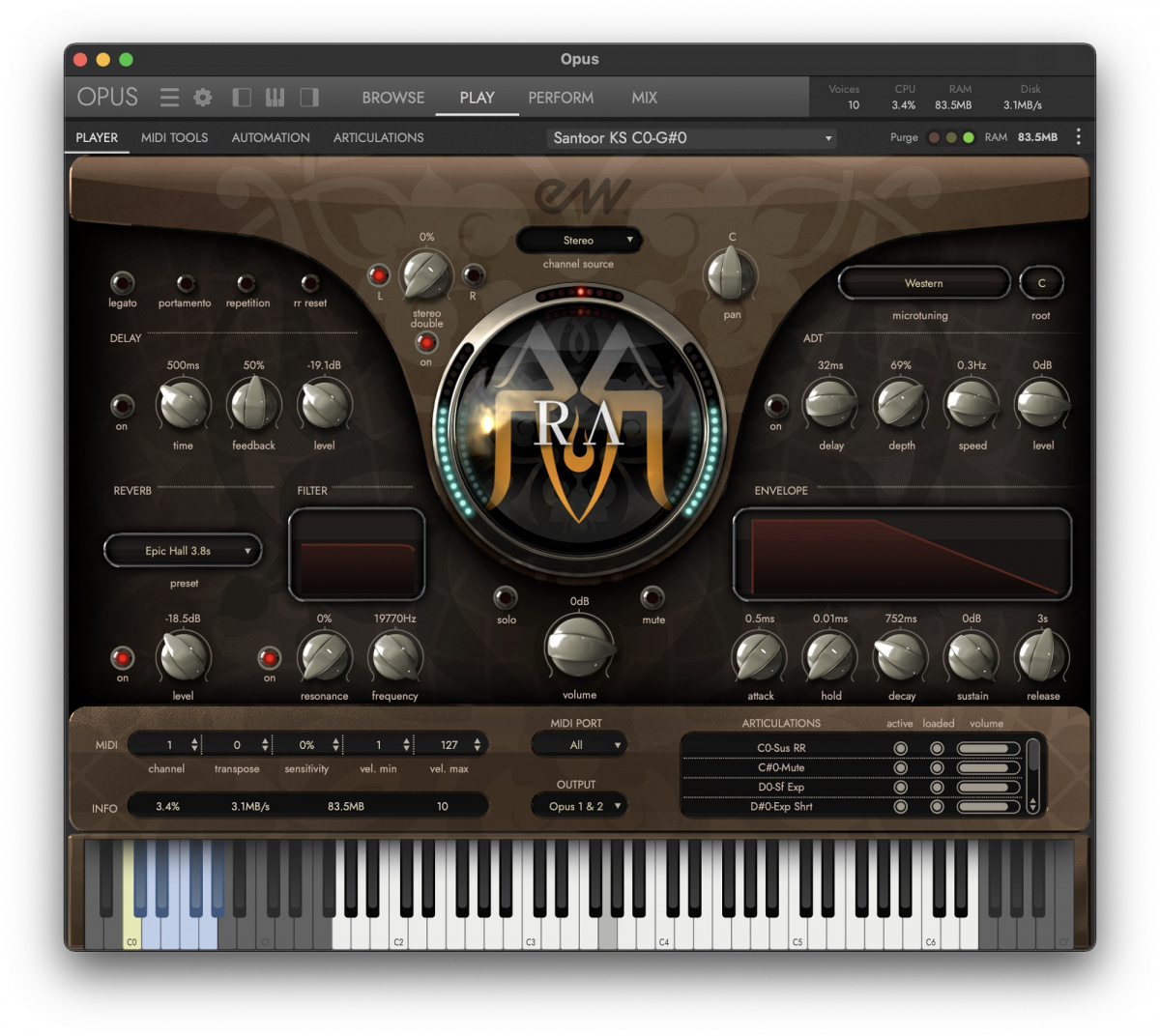The image size is (1160, 1036).
Task: Click the C root note button beside microtuning
Action: [1041, 282]
